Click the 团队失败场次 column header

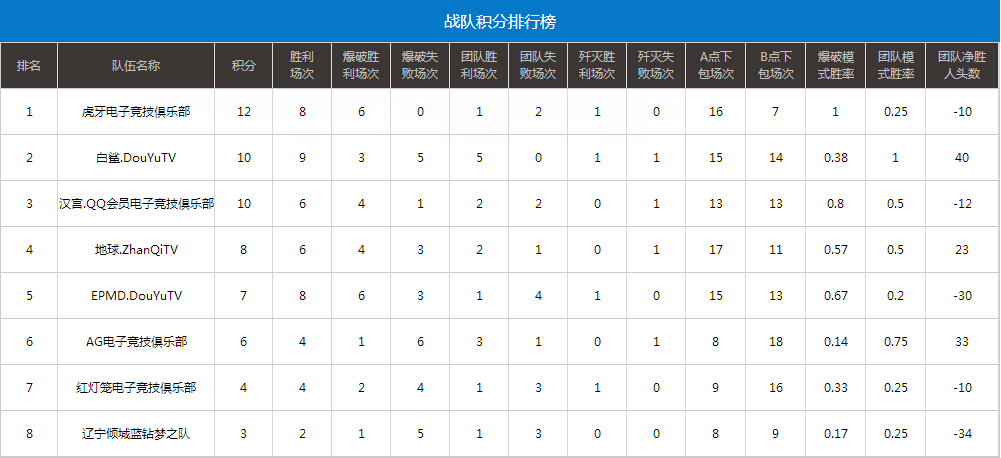click(x=538, y=65)
